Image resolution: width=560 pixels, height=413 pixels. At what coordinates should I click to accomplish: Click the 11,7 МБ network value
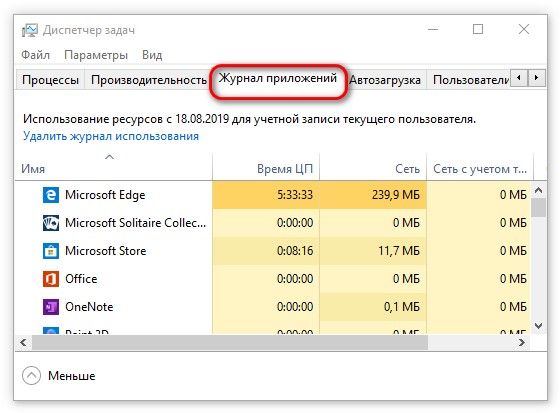click(x=399, y=251)
